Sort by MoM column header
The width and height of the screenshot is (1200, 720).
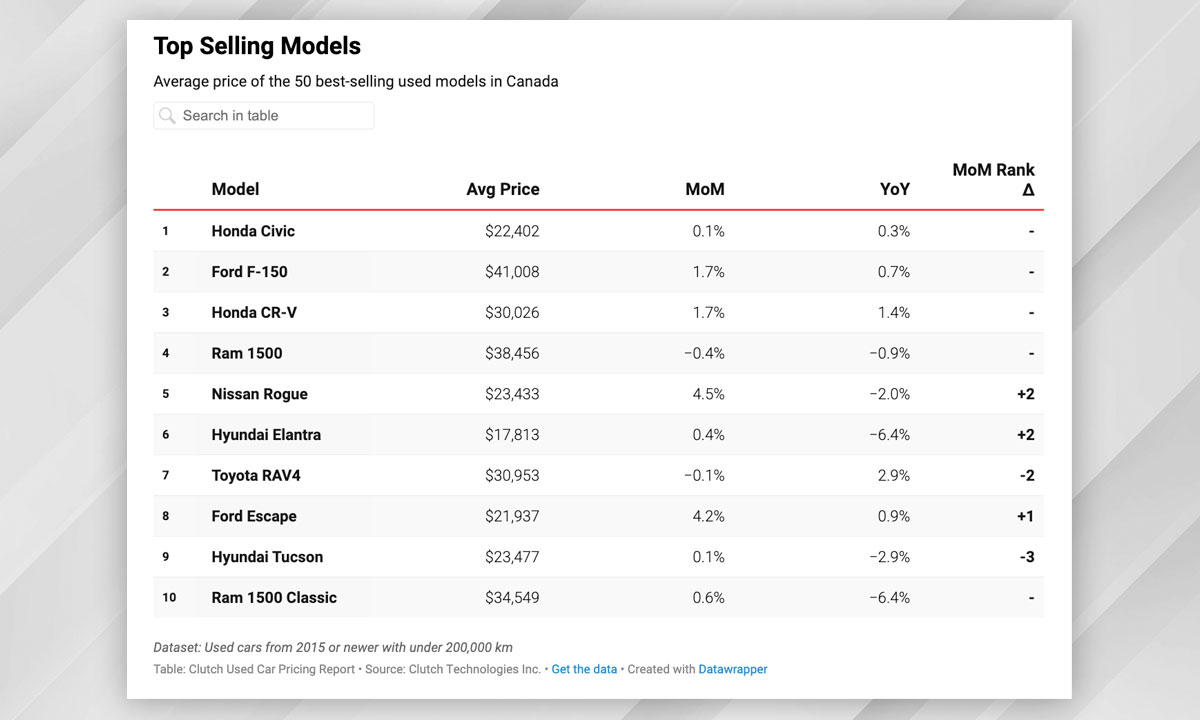coord(704,189)
